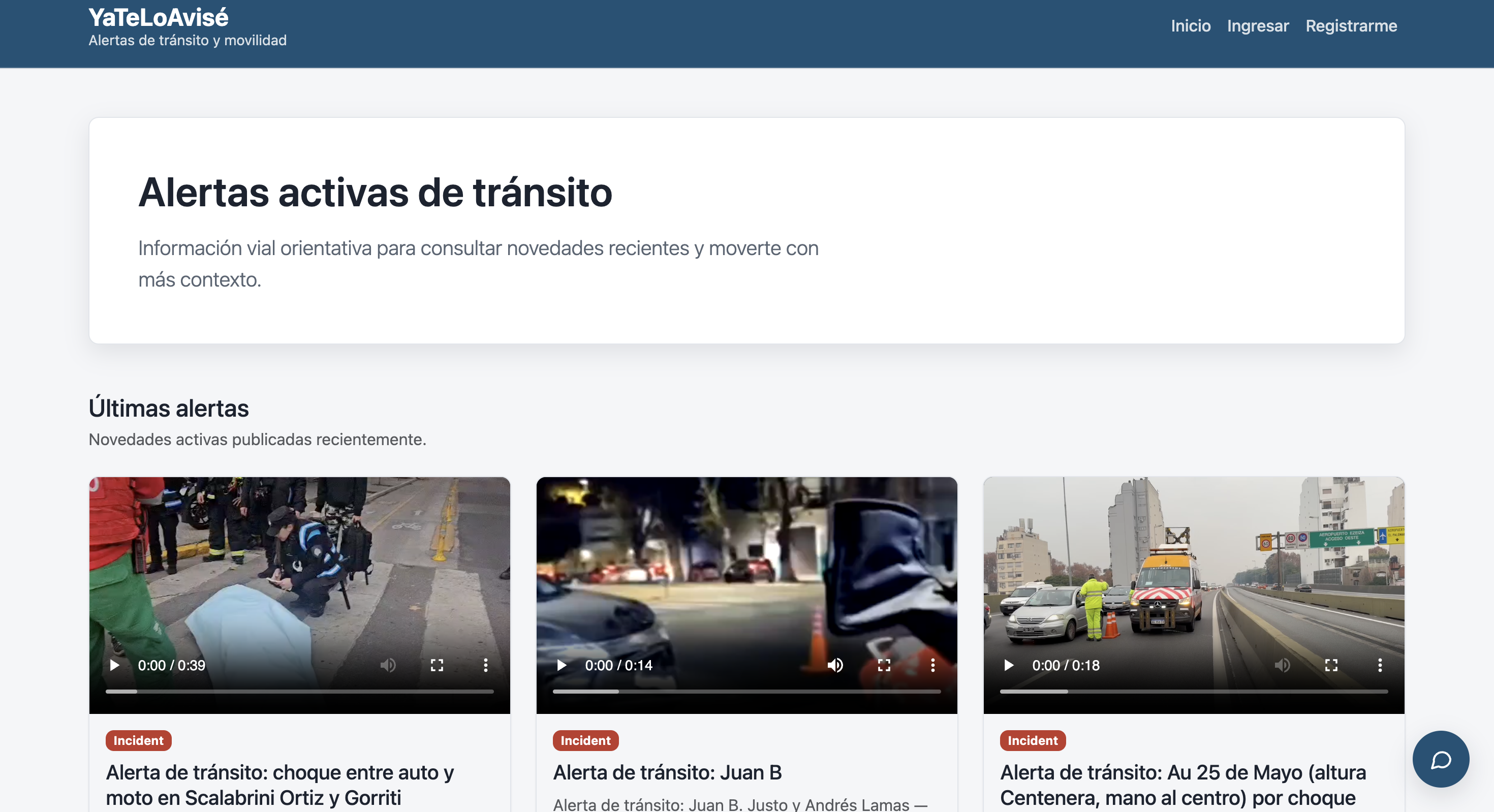1494x812 pixels.
Task: Open alert 'choque entre auto y moto' title
Action: pyautogui.click(x=279, y=785)
